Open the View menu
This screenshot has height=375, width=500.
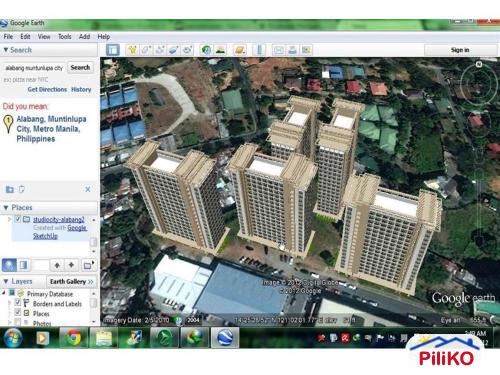click(x=44, y=36)
